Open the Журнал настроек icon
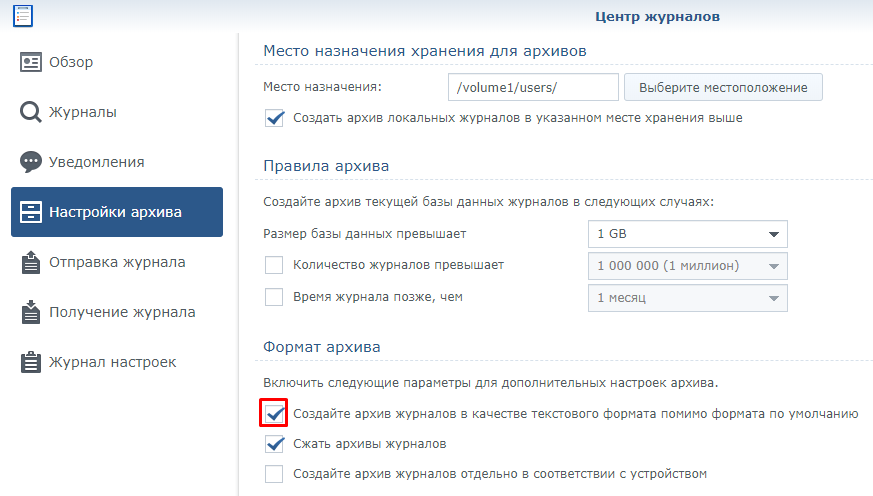Viewport: 873px width, 496px height. (31, 362)
